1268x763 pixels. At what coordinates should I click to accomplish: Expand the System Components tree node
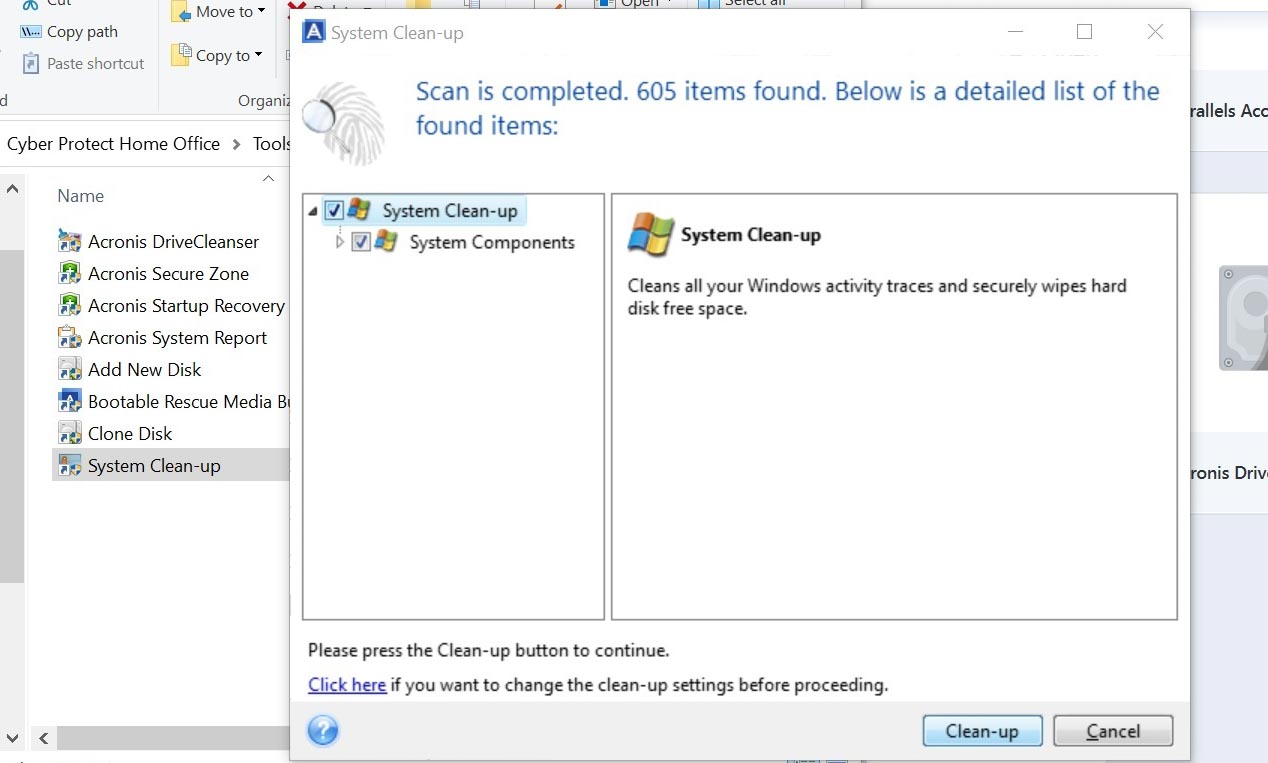pos(340,242)
